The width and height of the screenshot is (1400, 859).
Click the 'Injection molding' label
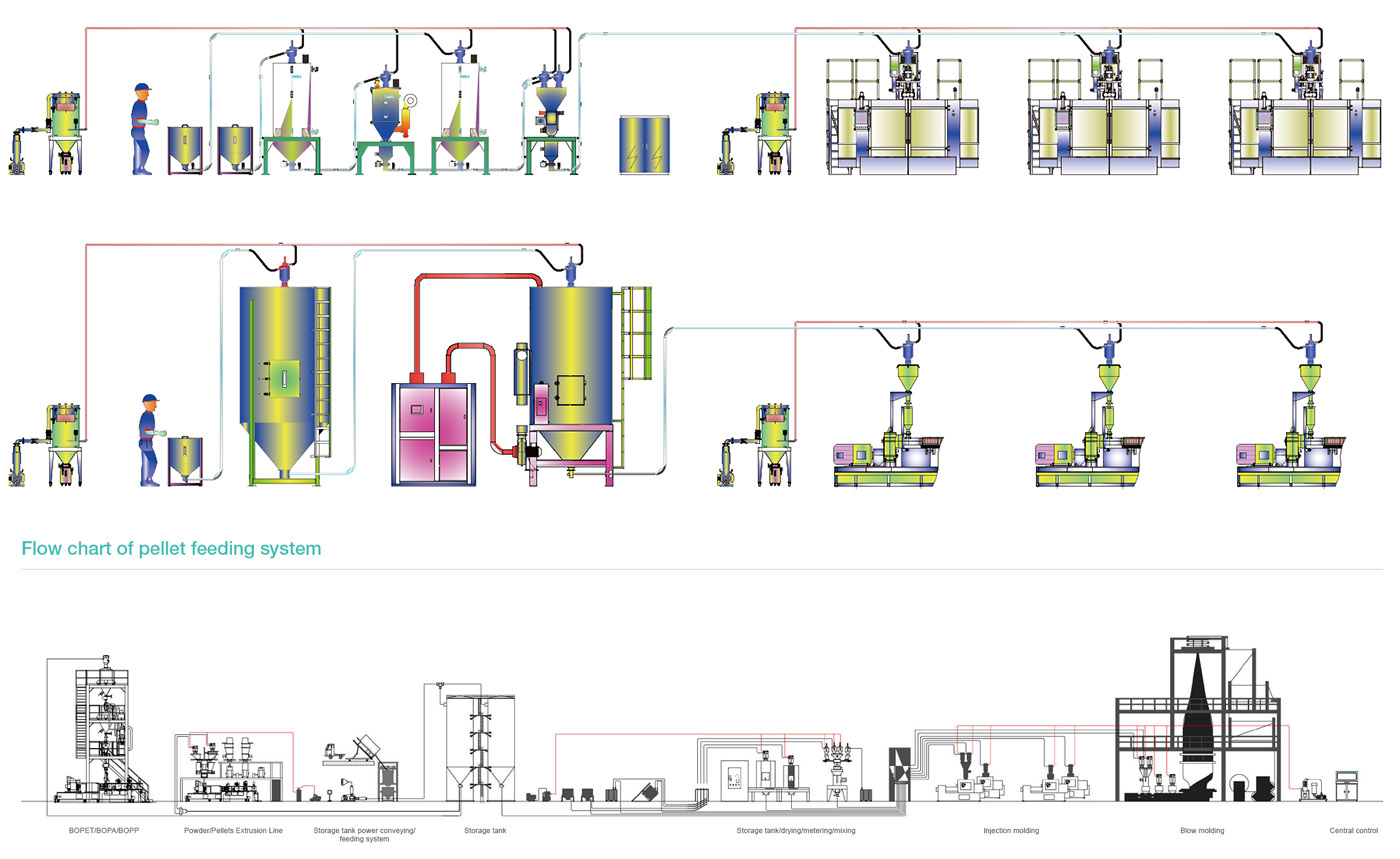pos(1011,831)
